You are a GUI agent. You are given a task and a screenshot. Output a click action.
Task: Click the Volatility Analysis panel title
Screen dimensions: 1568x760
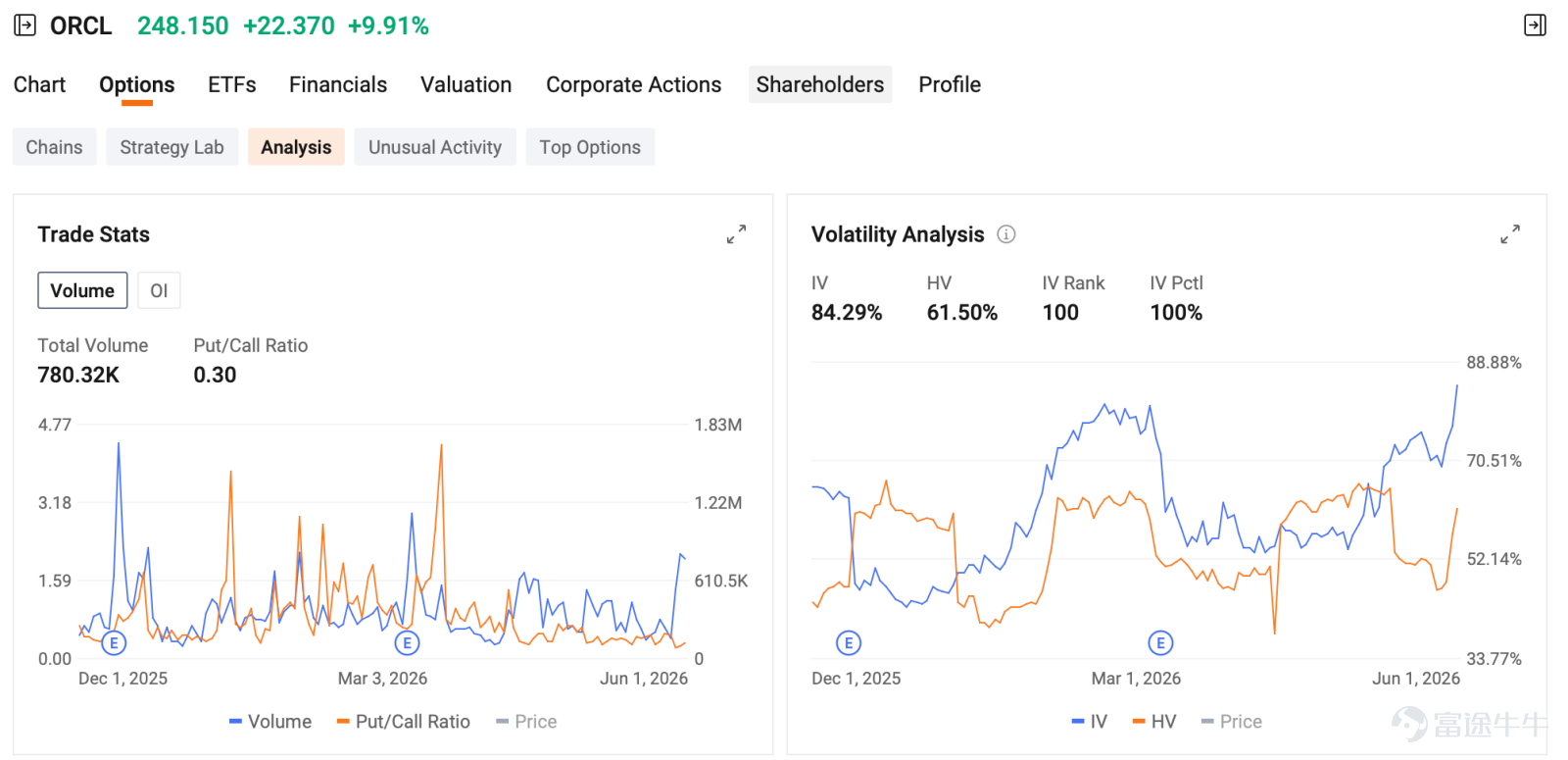(898, 234)
